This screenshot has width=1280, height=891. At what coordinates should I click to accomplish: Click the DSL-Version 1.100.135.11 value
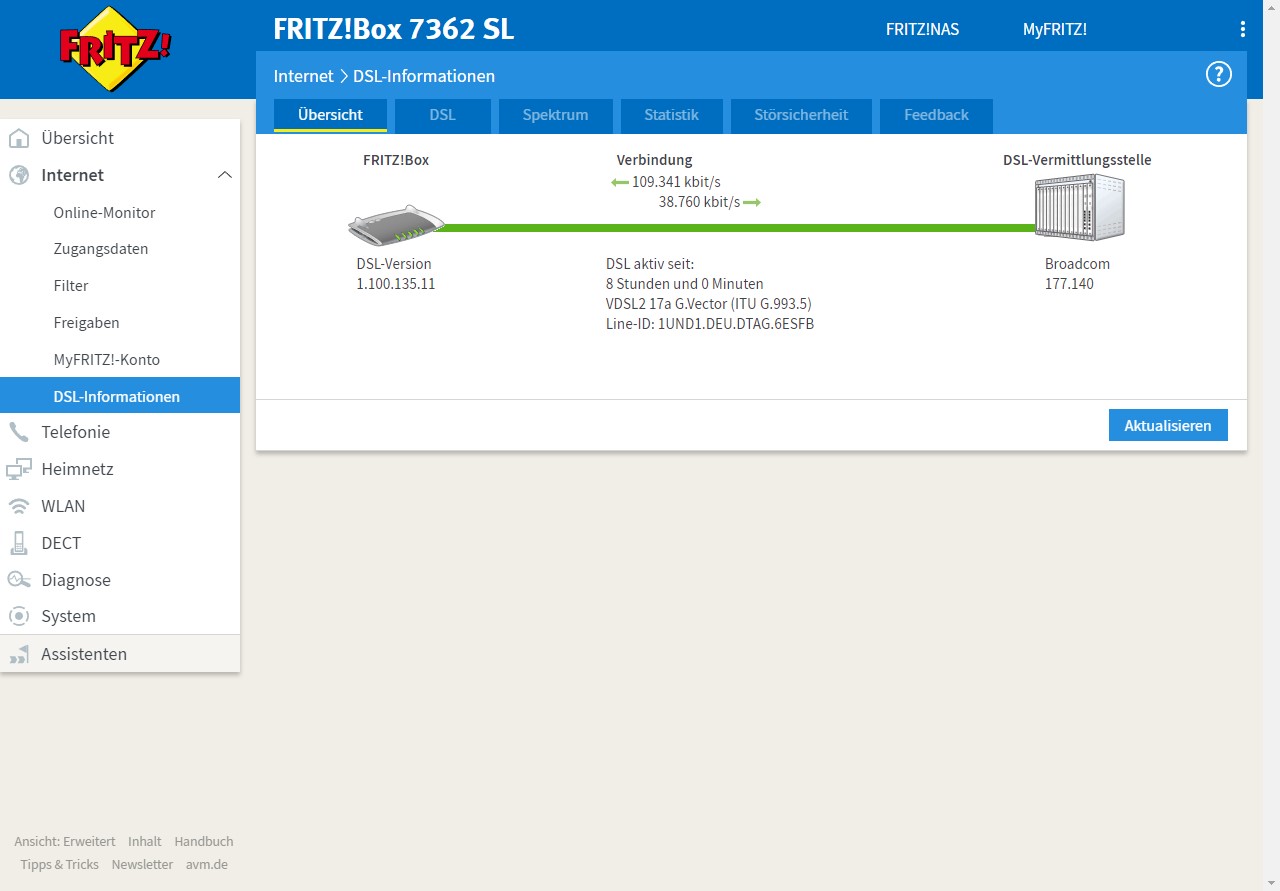coord(396,284)
